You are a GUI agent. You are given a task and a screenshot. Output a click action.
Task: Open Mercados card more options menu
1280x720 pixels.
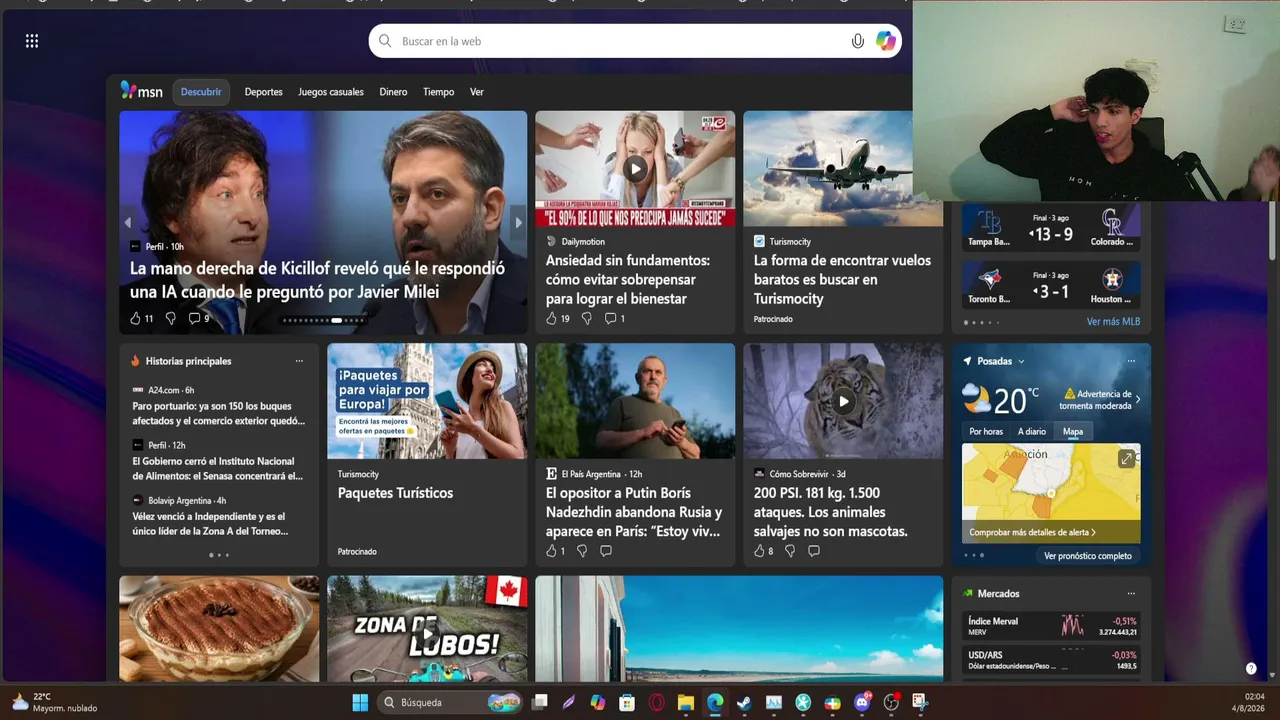click(x=1131, y=593)
